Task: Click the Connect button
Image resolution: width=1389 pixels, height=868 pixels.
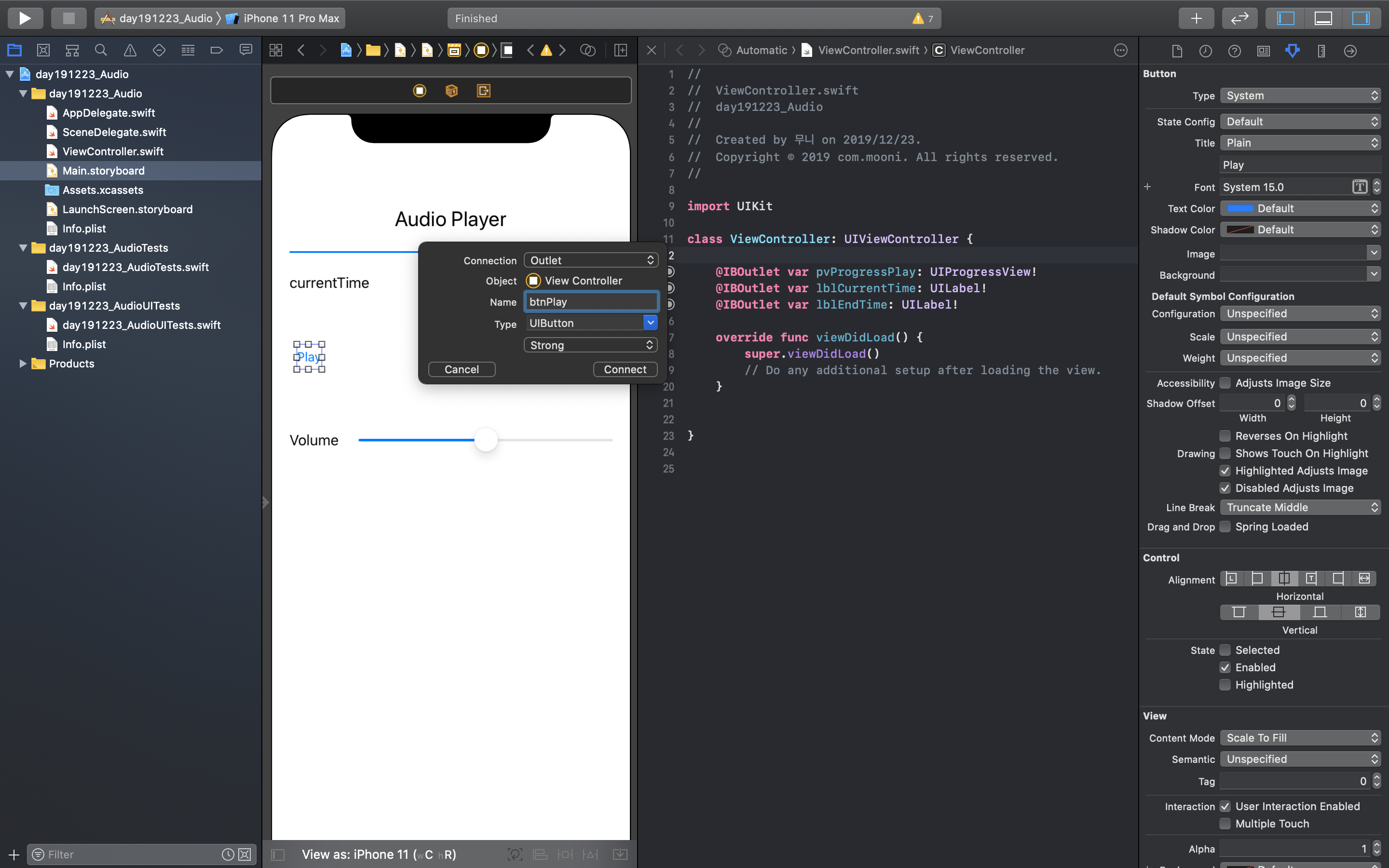Action: point(625,369)
